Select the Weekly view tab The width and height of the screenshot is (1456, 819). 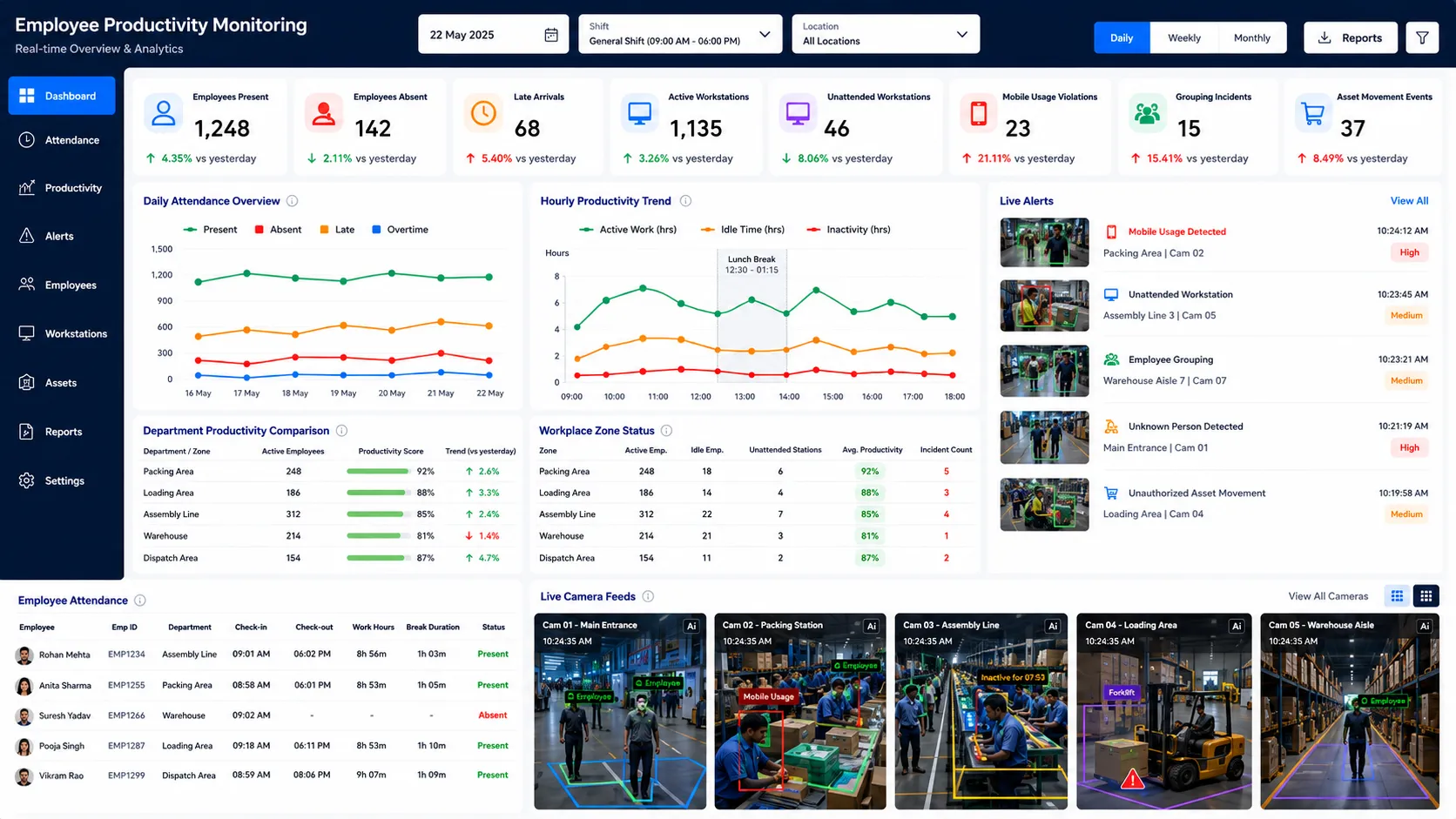(x=1184, y=37)
